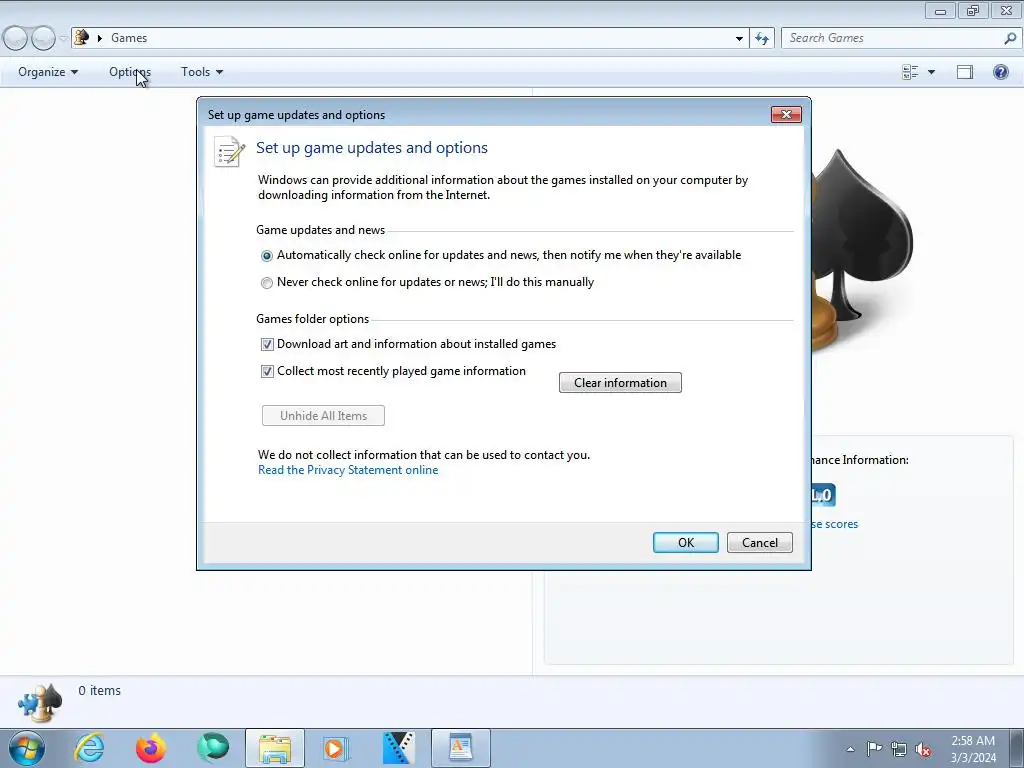1024x768 pixels.
Task: Click the Unhide All Items button
Action: tap(323, 415)
